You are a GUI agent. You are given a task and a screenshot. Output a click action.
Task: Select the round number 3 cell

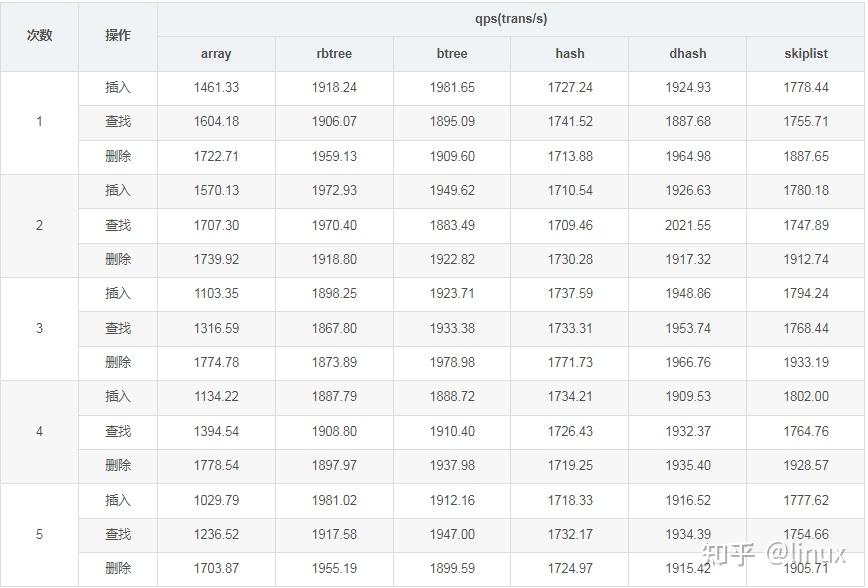pos(39,328)
